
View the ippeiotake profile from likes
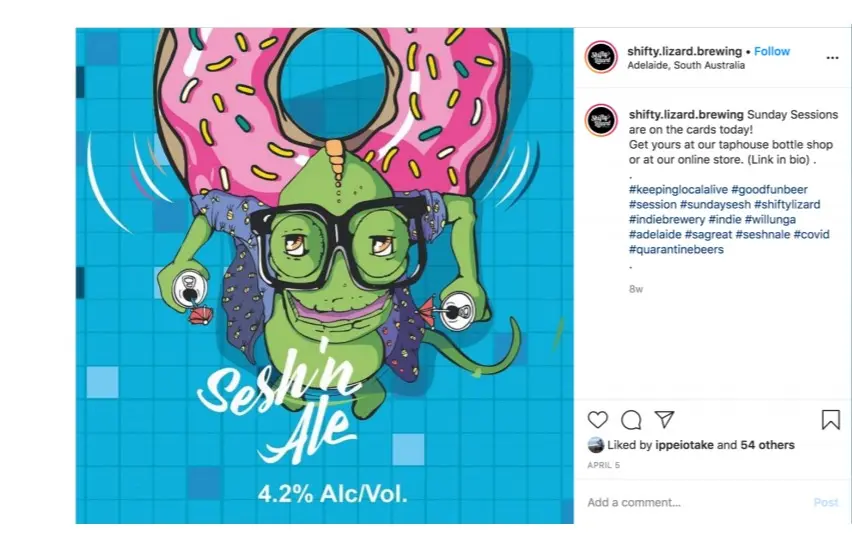(x=684, y=445)
